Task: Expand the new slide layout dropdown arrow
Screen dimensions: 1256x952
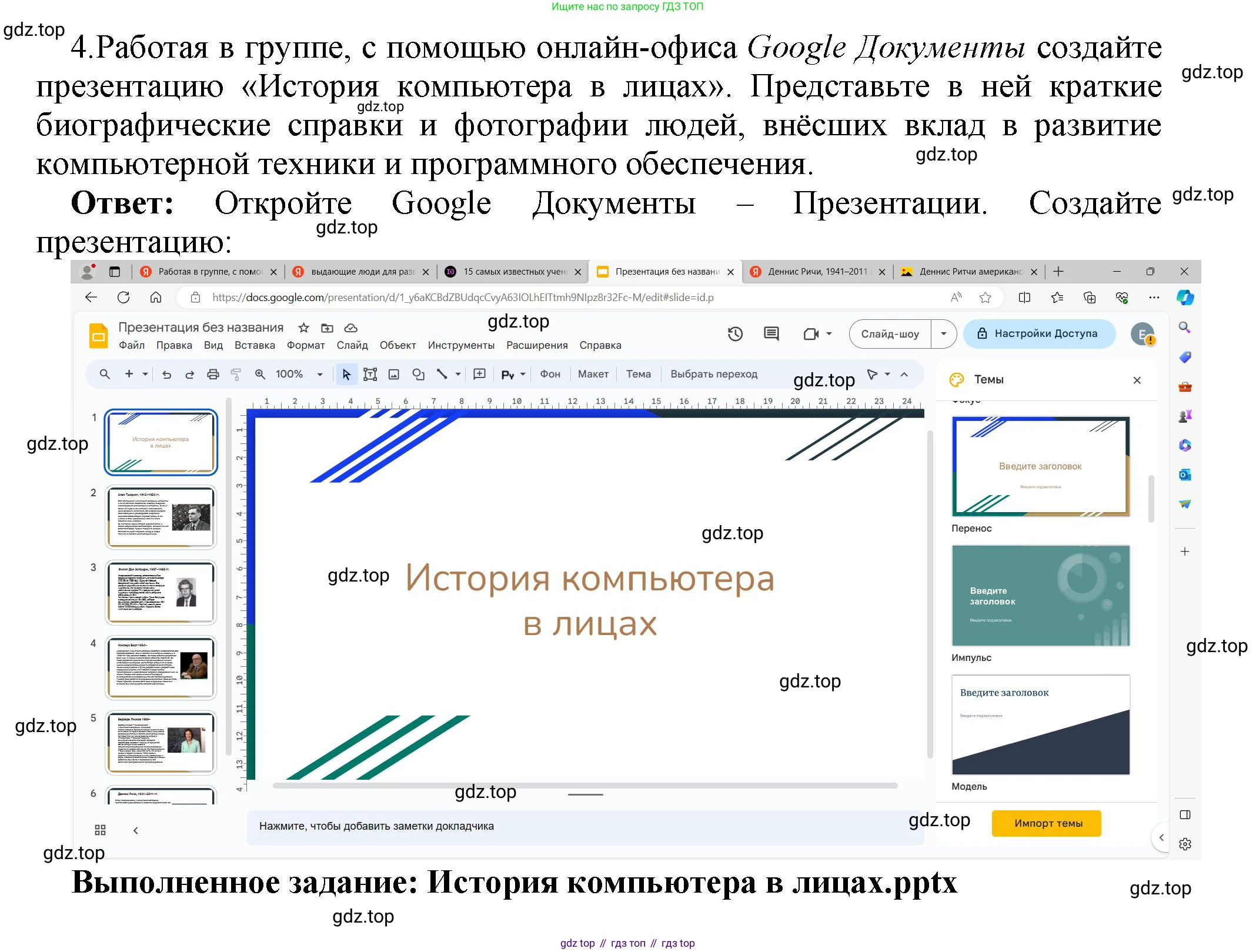Action: point(145,375)
